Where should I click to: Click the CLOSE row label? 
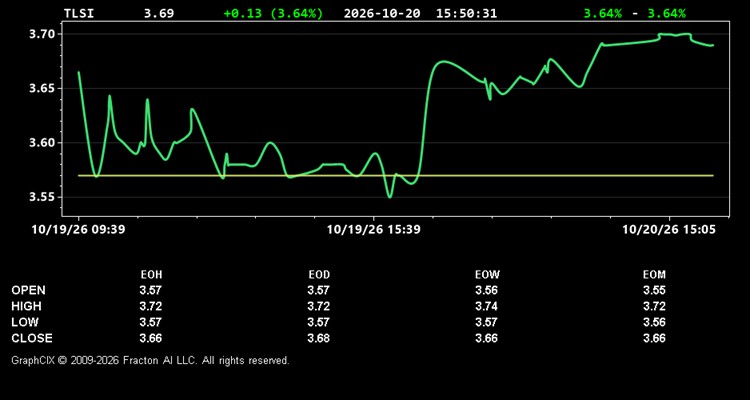[32, 338]
